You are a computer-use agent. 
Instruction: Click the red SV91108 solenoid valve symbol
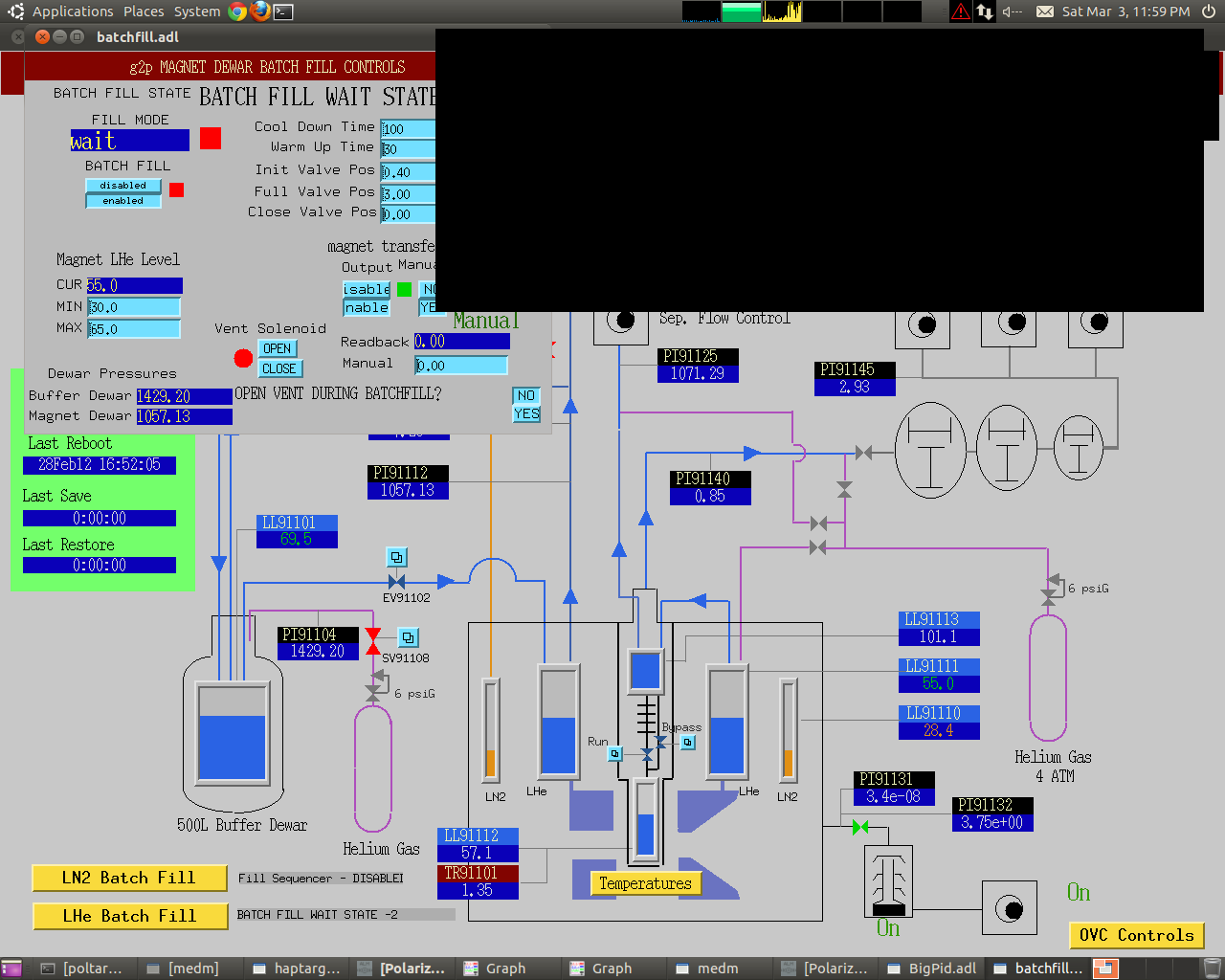click(x=373, y=642)
